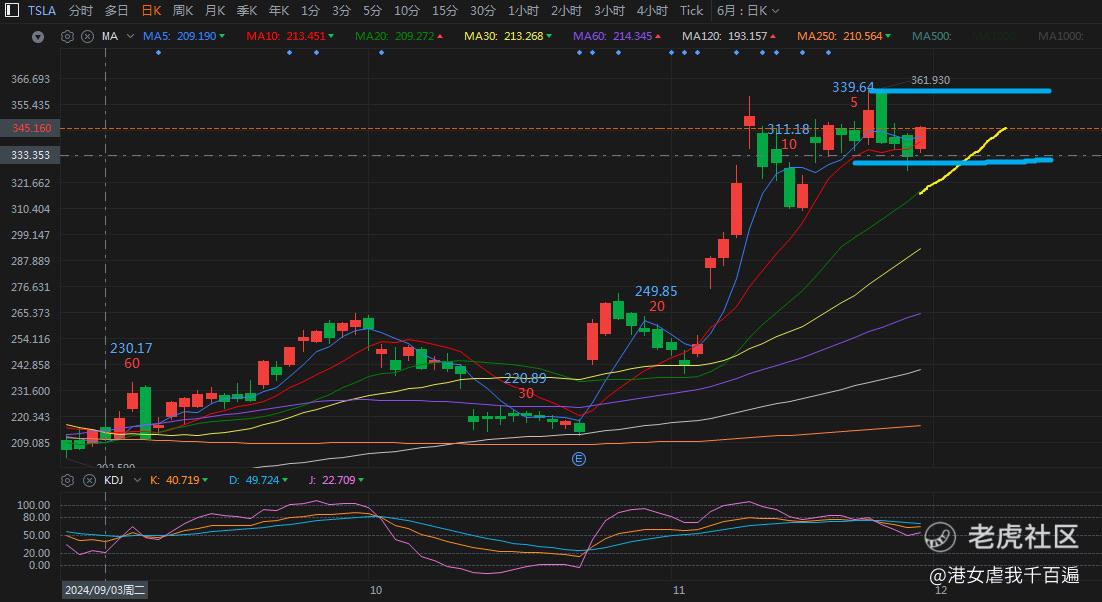Collapse indicators with the round triangle icon
The image size is (1102, 602).
pos(38,37)
